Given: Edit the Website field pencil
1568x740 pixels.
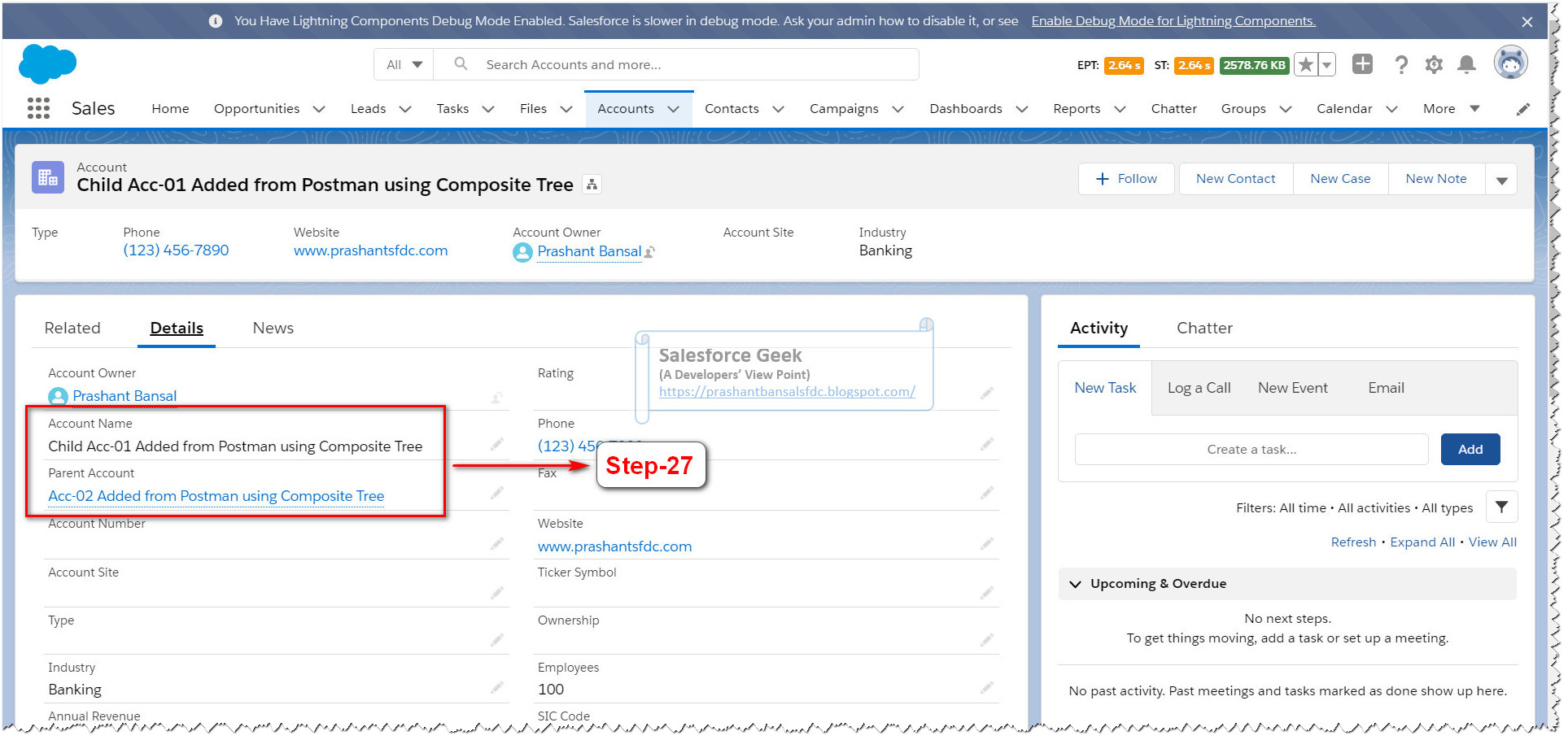Looking at the screenshot, I should point(987,543).
